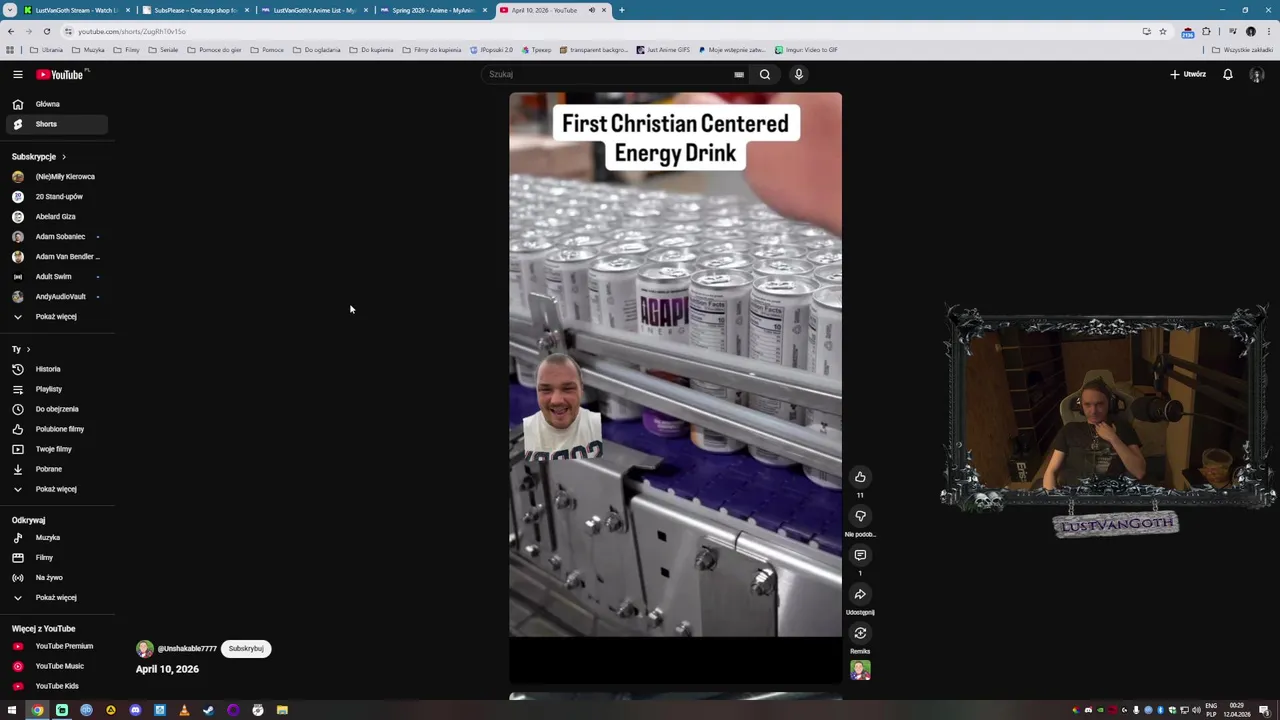Expand the Ty section chevron
This screenshot has width=1280, height=720.
click(28, 349)
